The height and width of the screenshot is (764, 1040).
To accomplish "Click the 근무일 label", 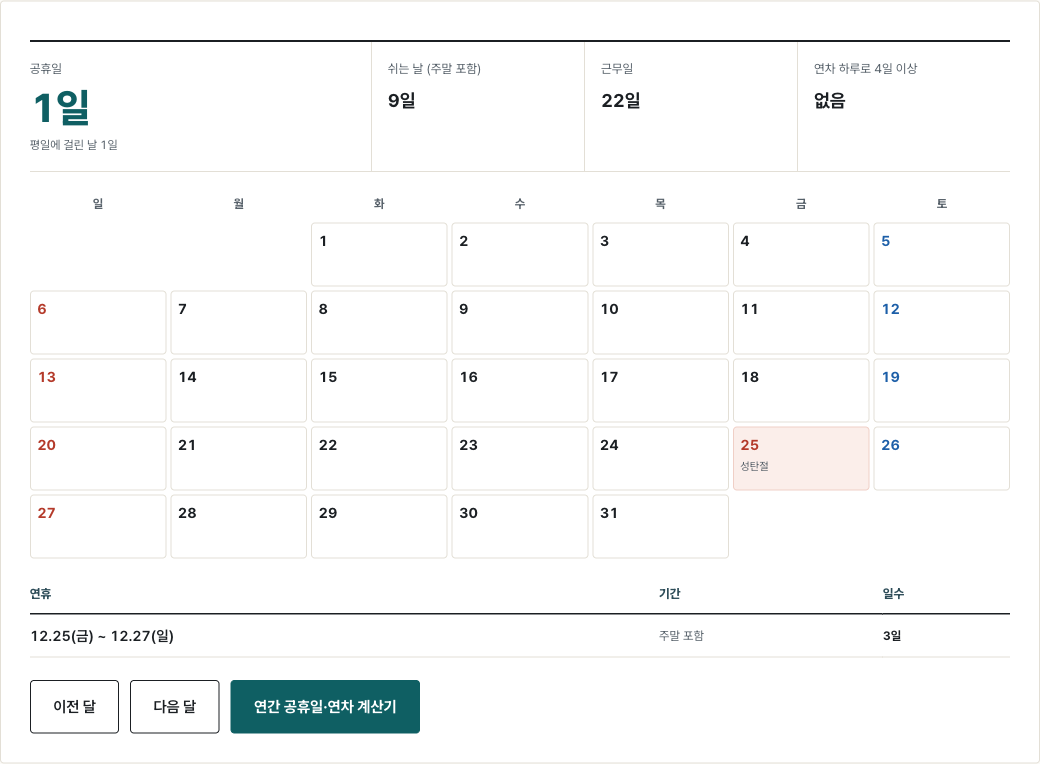I will click(x=617, y=68).
